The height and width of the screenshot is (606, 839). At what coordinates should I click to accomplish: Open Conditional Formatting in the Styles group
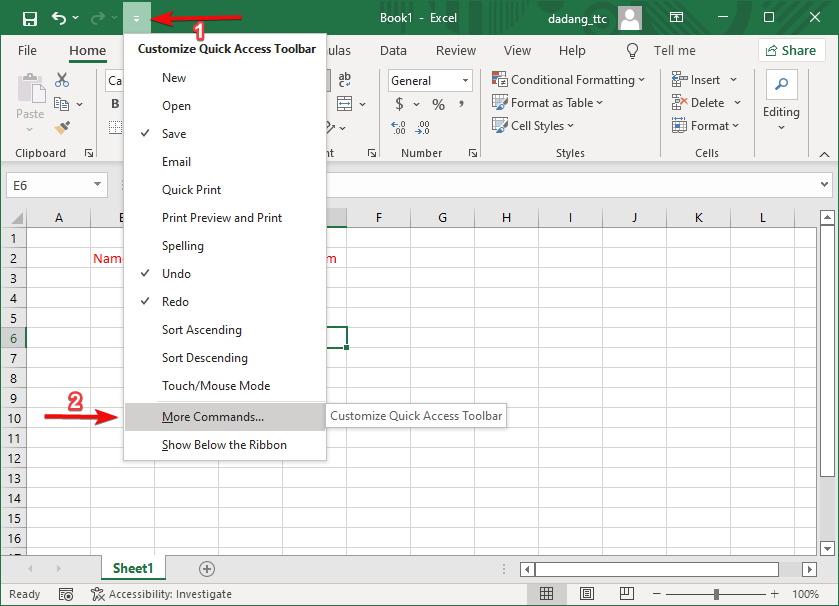(x=570, y=79)
